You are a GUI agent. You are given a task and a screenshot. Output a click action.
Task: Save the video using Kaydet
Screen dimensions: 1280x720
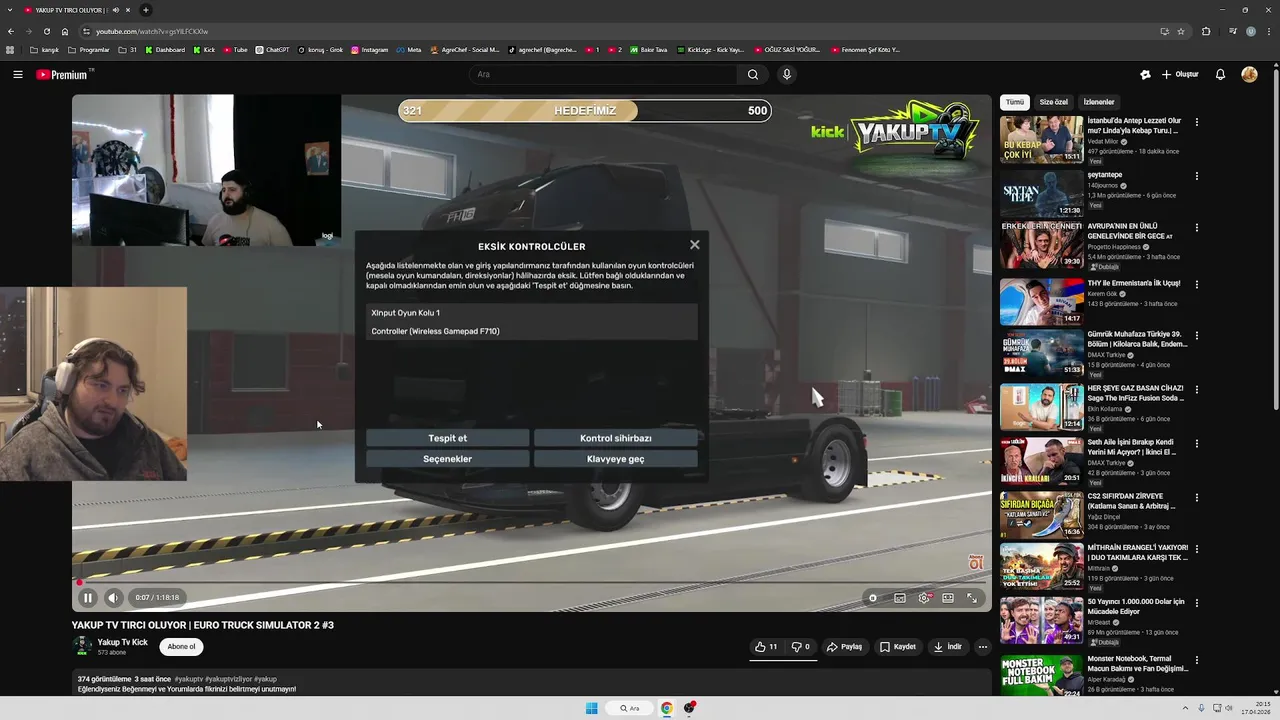898,647
